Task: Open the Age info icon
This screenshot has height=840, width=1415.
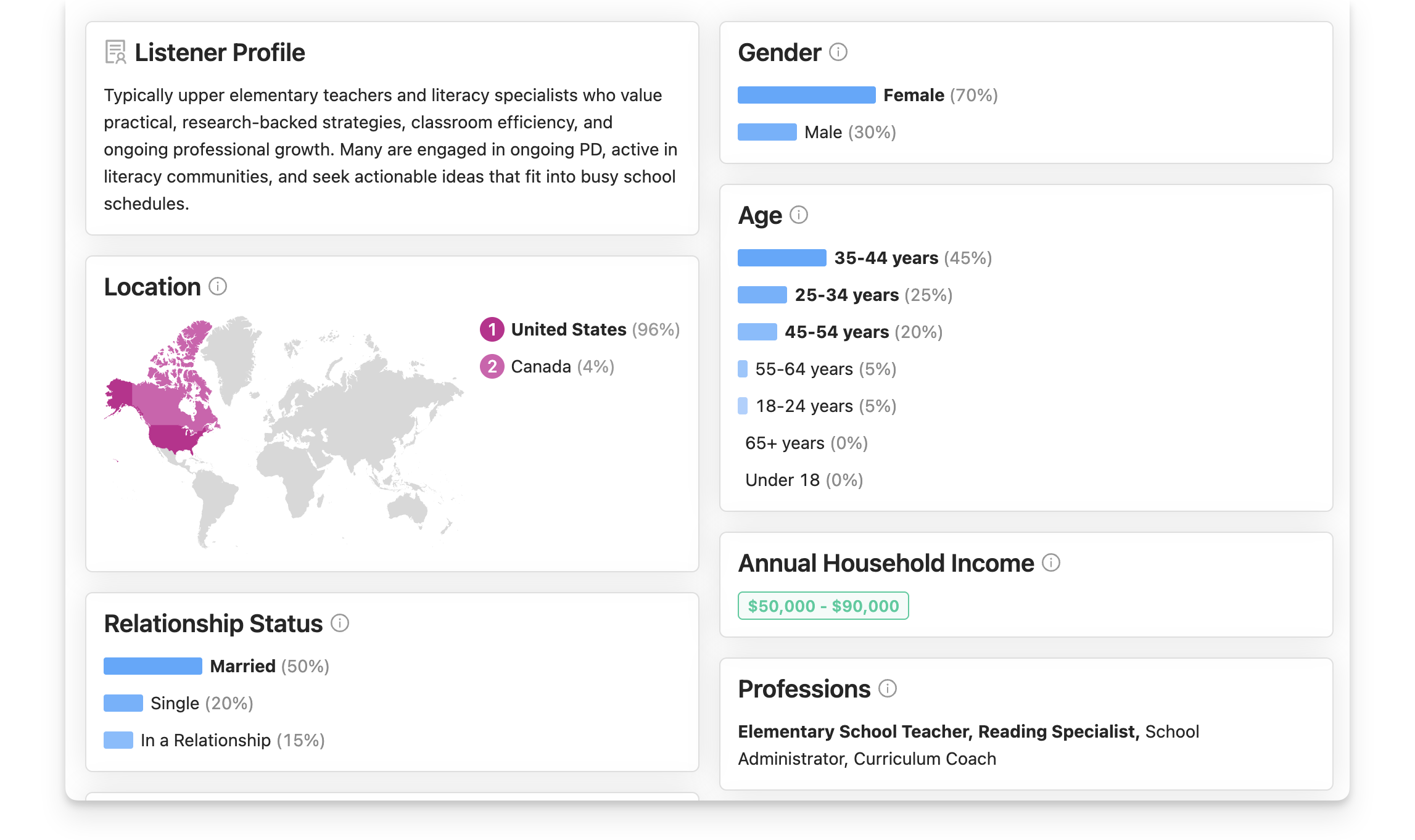Action: coord(799,215)
